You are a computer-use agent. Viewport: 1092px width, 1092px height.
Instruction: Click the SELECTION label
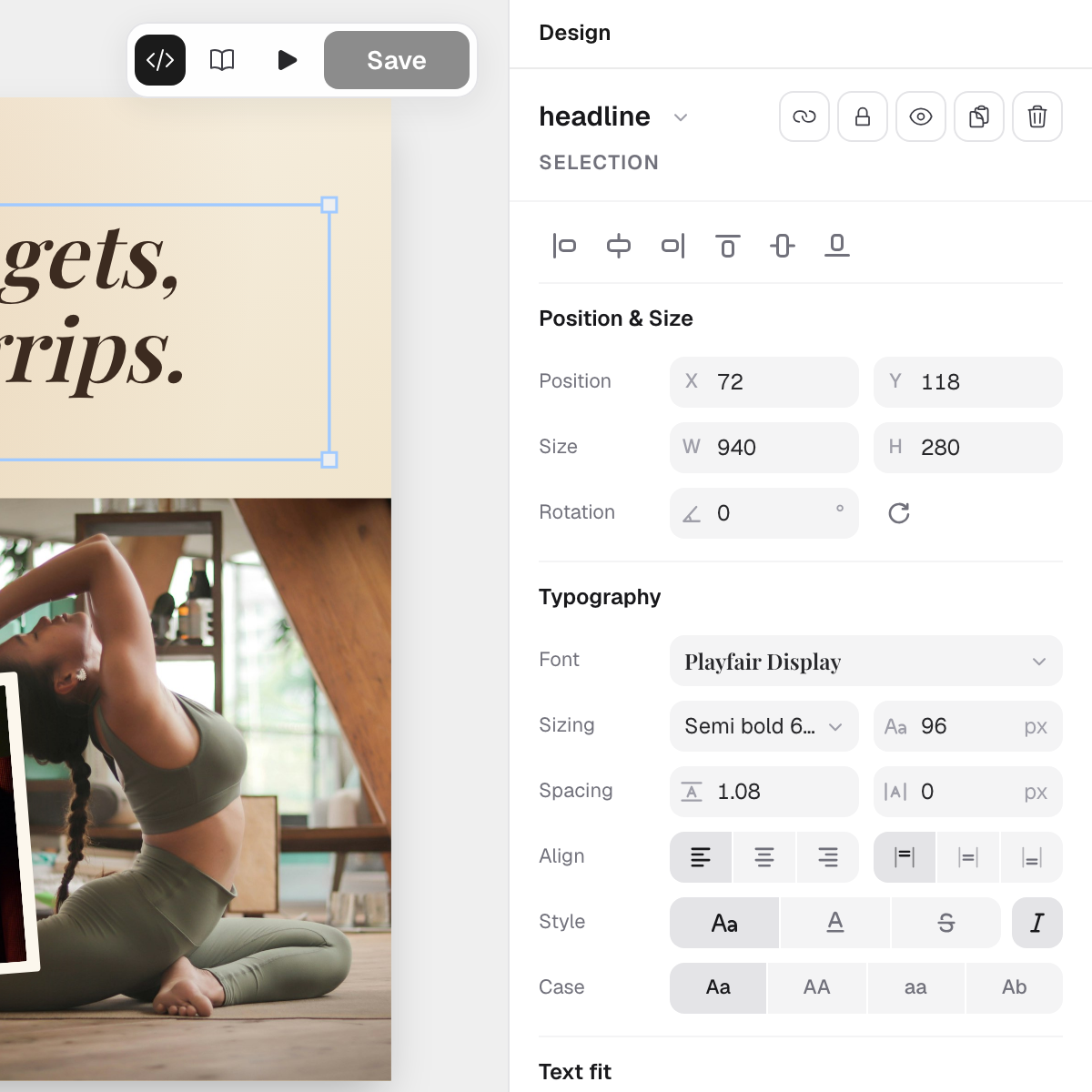pyautogui.click(x=599, y=163)
